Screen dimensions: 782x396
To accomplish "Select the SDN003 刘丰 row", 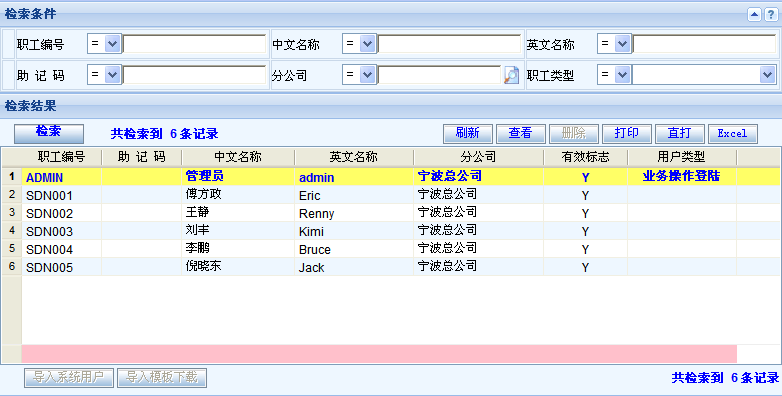I will (379, 231).
